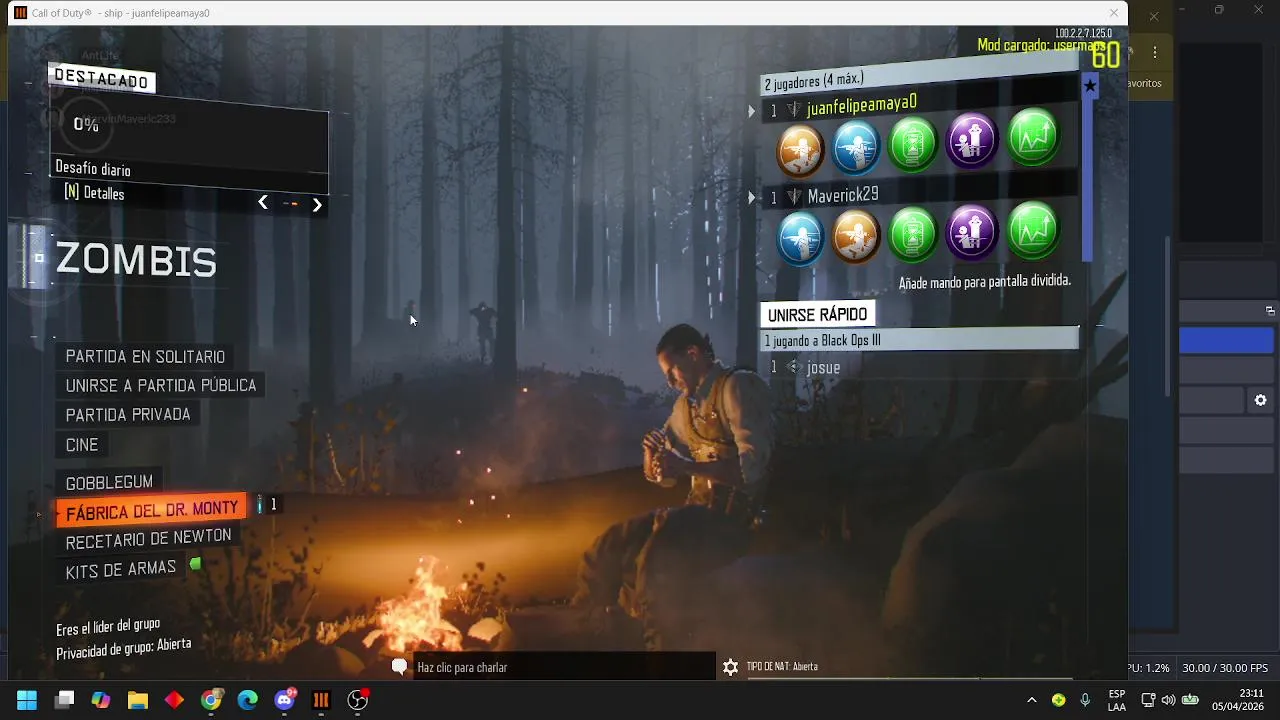The image size is (1280, 720).
Task: Open OBS Studio from the taskbar
Action: click(358, 700)
